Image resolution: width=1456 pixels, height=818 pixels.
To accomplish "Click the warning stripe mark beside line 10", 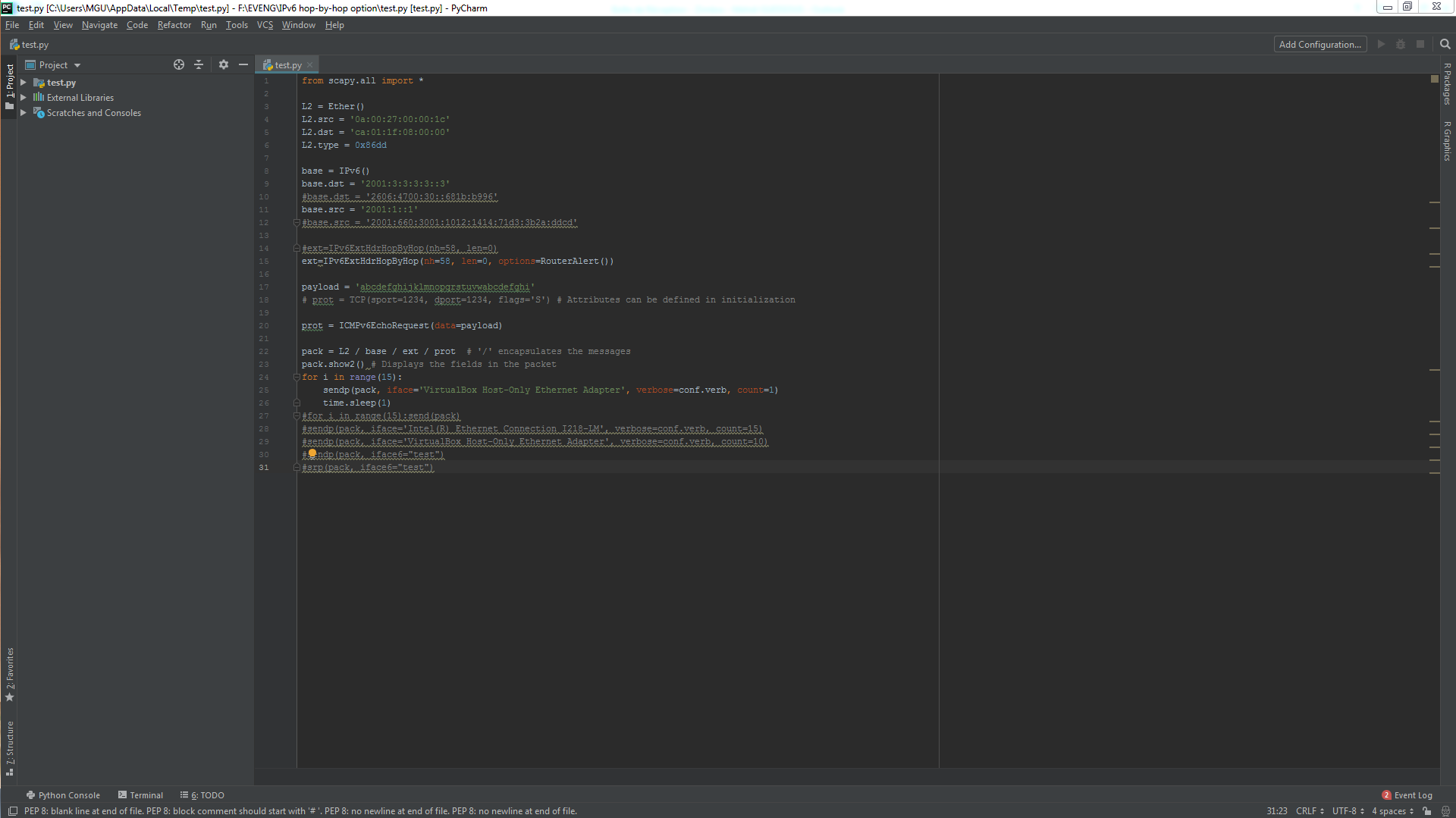I will 1435,202.
